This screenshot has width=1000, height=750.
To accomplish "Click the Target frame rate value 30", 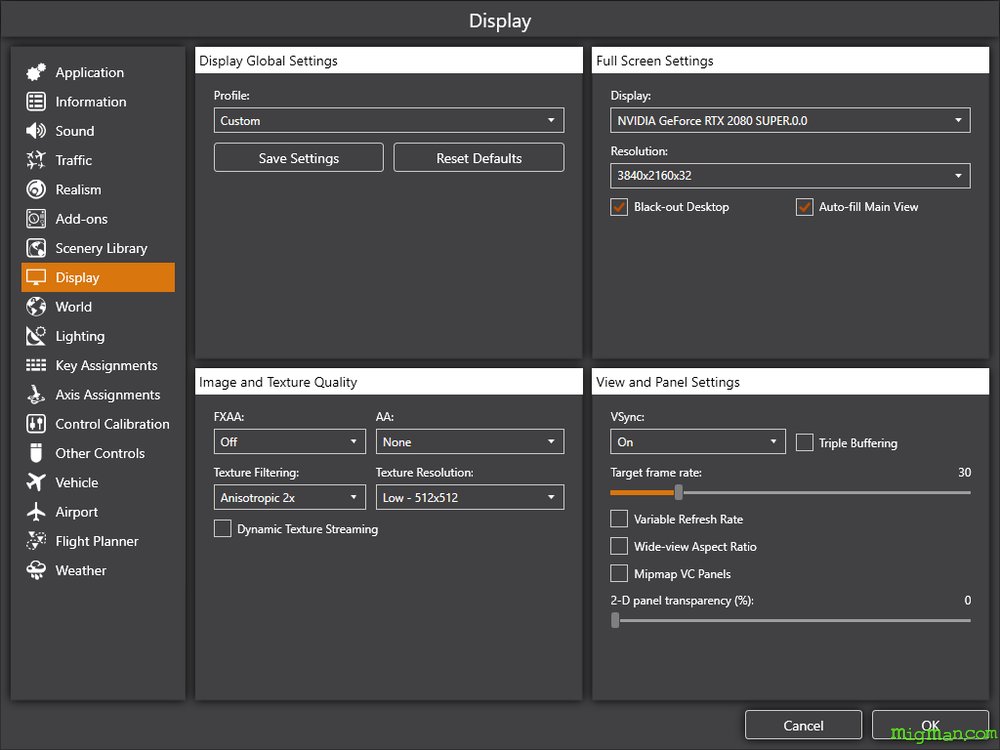I will point(964,473).
